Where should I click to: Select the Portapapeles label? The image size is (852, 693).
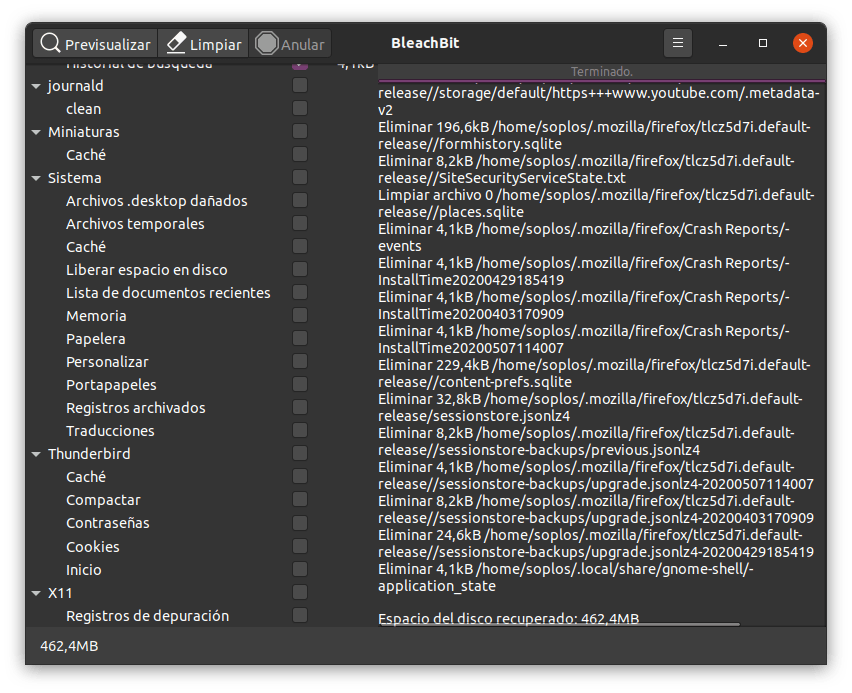click(x=111, y=385)
